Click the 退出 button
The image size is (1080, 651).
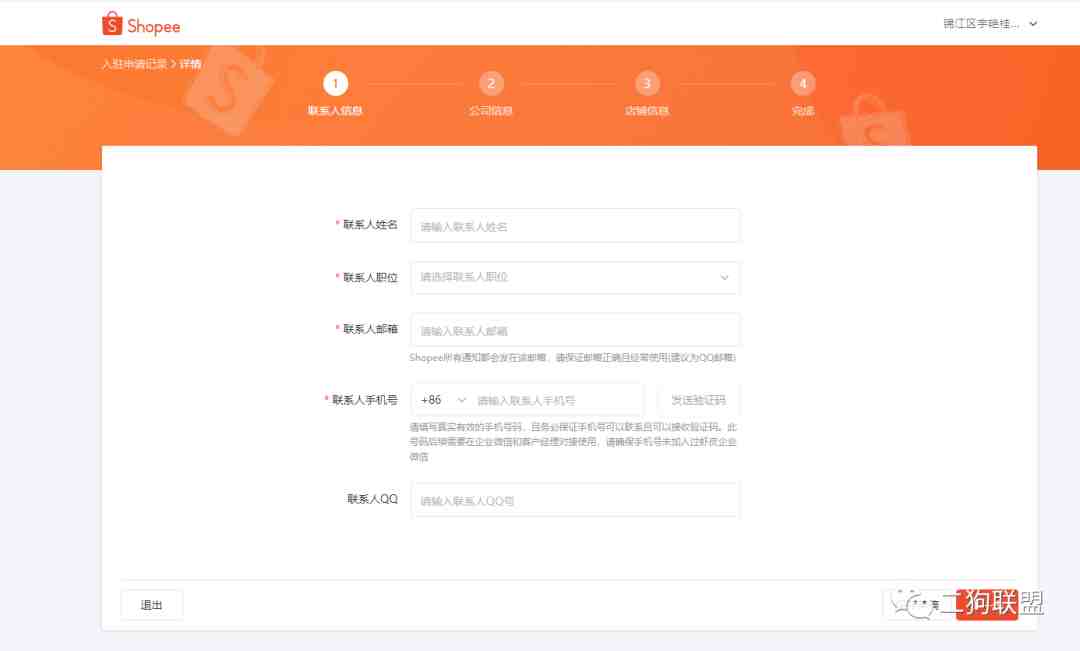pyautogui.click(x=152, y=605)
